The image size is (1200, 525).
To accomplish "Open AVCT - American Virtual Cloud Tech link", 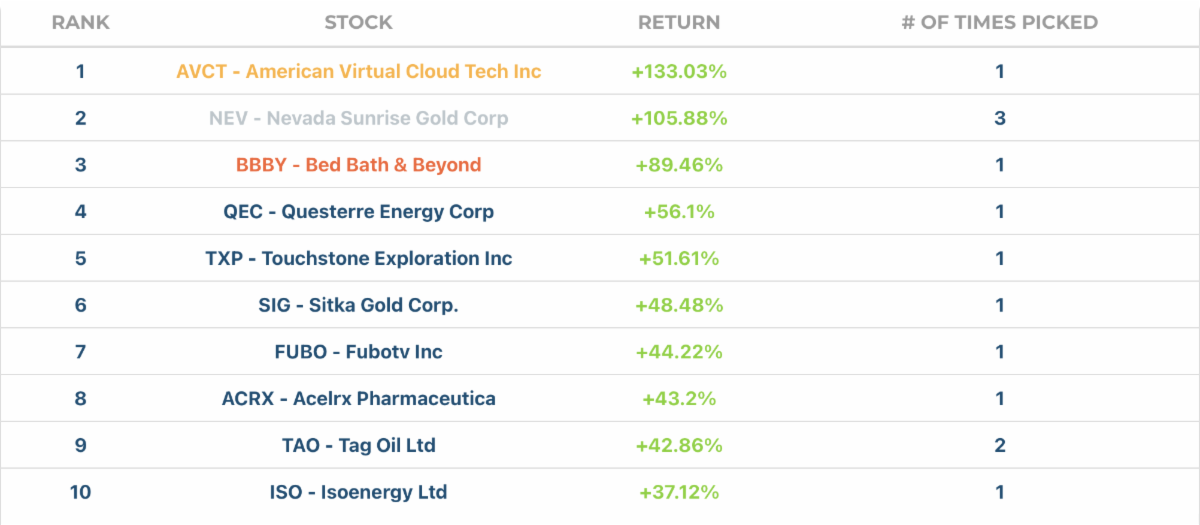I will [x=359, y=71].
